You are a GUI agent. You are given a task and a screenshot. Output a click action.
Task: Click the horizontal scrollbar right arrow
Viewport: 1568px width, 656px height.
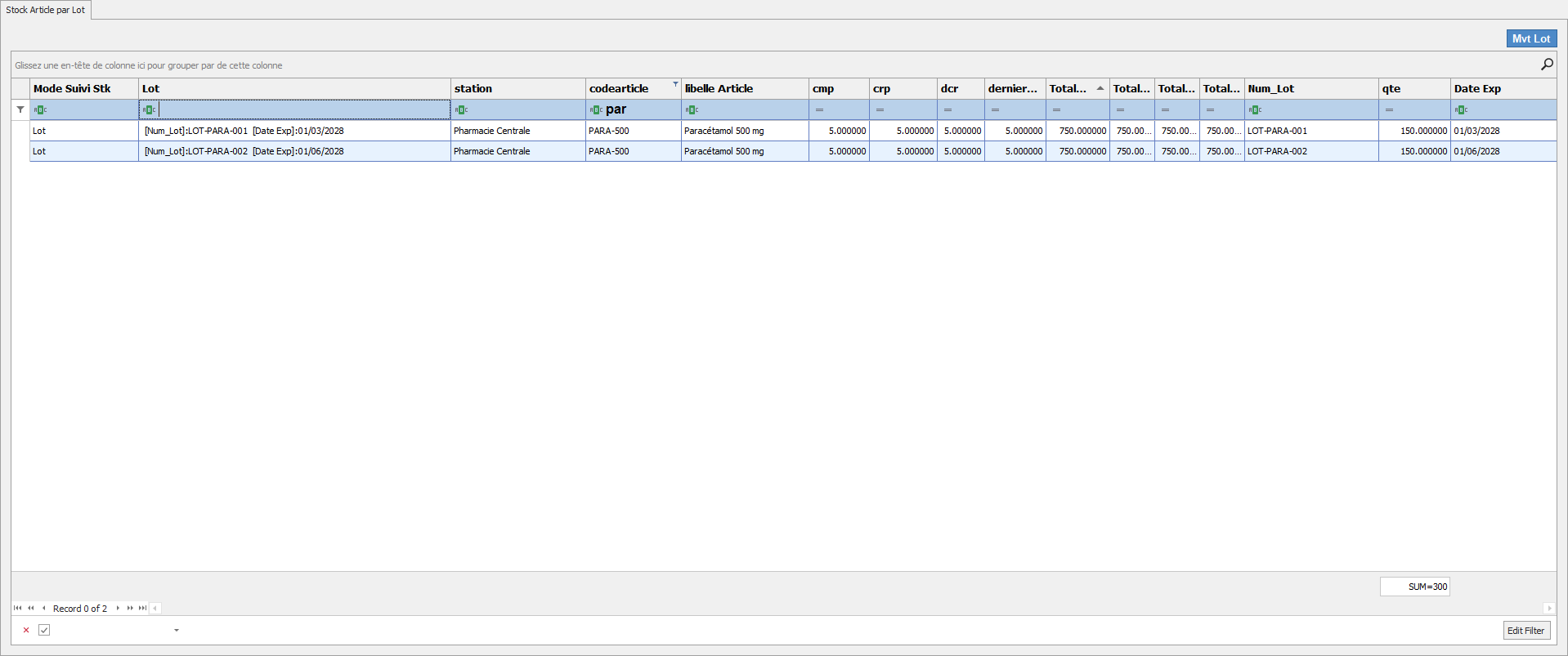pyautogui.click(x=1548, y=608)
